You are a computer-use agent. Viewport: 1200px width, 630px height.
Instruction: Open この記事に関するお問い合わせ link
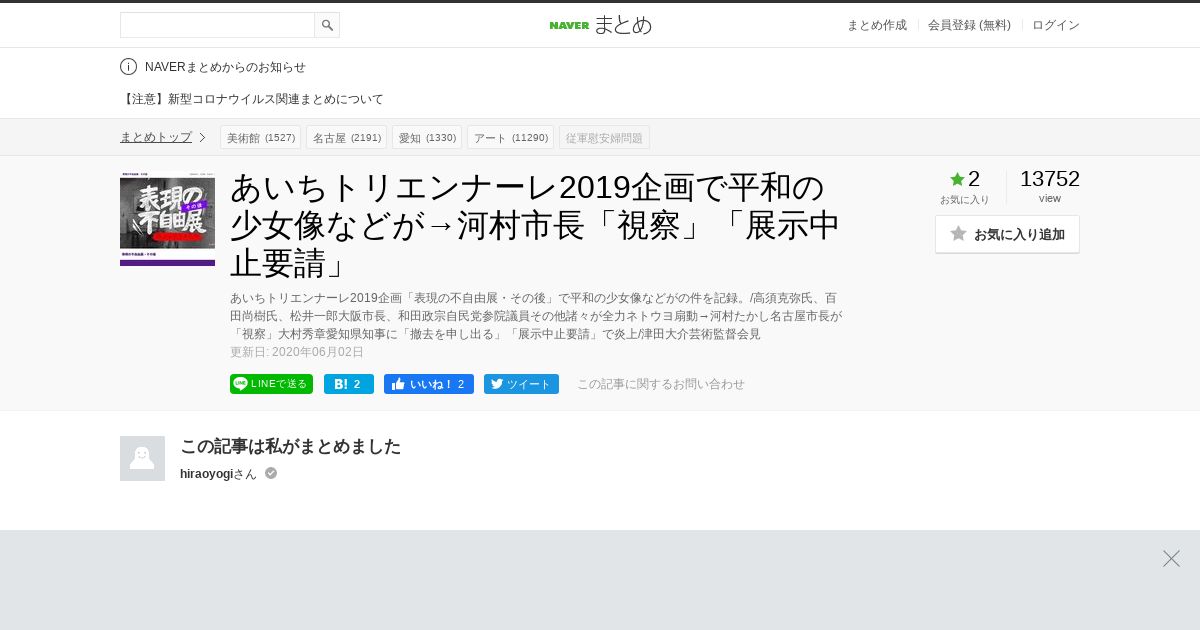coord(660,384)
